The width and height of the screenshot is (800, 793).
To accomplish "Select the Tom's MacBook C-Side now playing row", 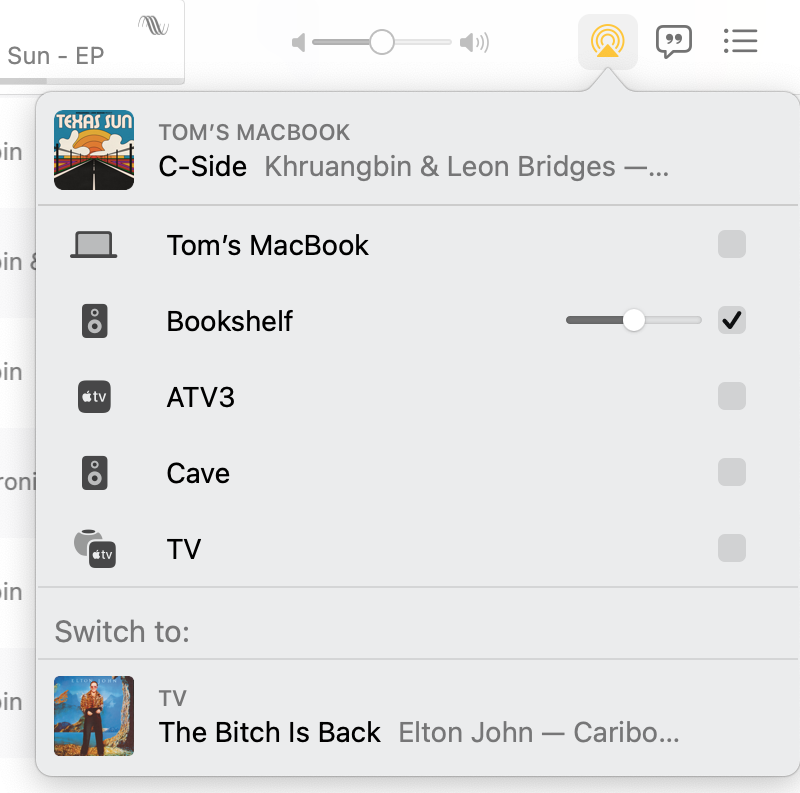I will (x=400, y=150).
